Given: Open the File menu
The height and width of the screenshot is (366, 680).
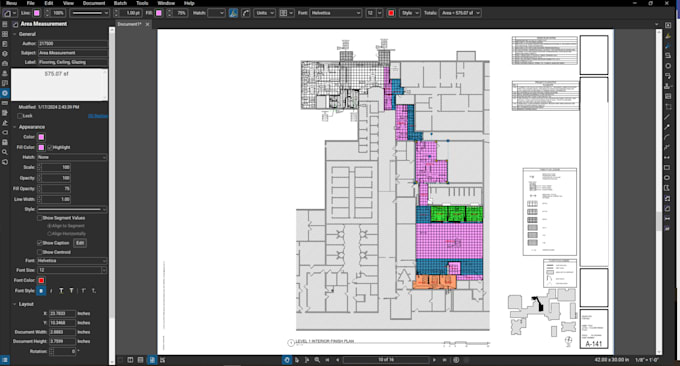Looking at the screenshot, I should (x=30, y=3).
